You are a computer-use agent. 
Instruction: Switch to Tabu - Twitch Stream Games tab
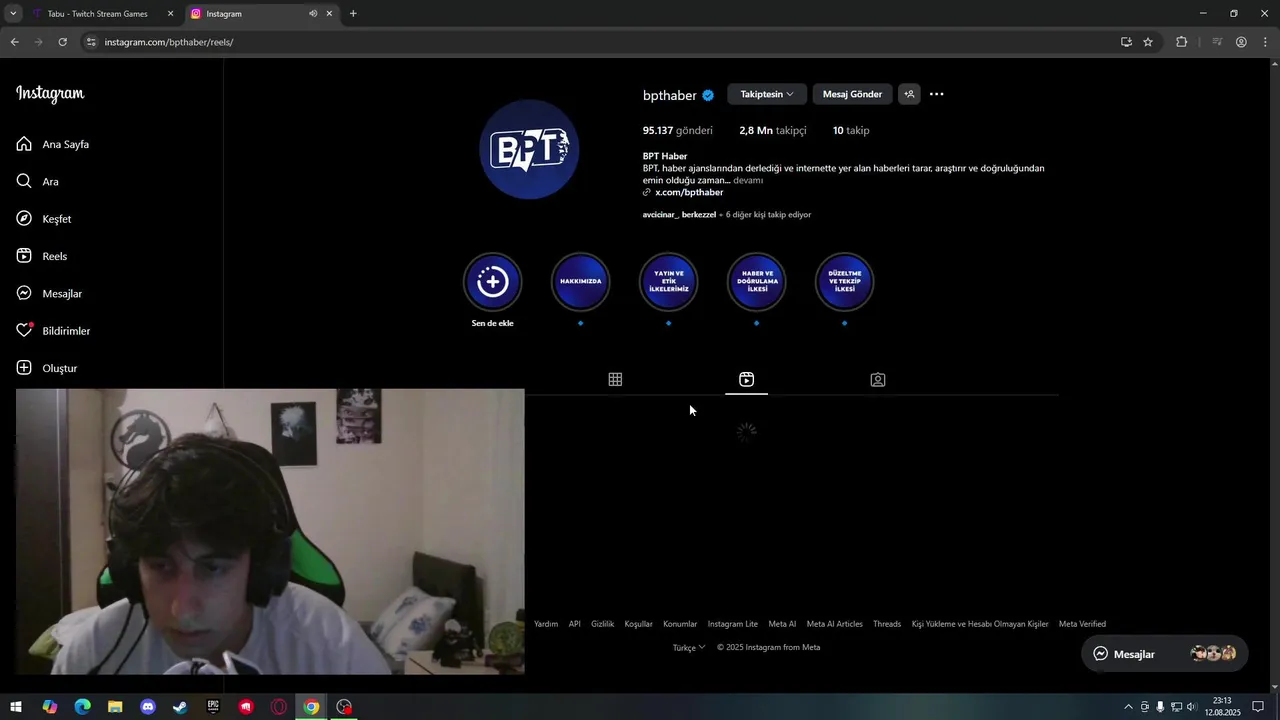click(98, 14)
